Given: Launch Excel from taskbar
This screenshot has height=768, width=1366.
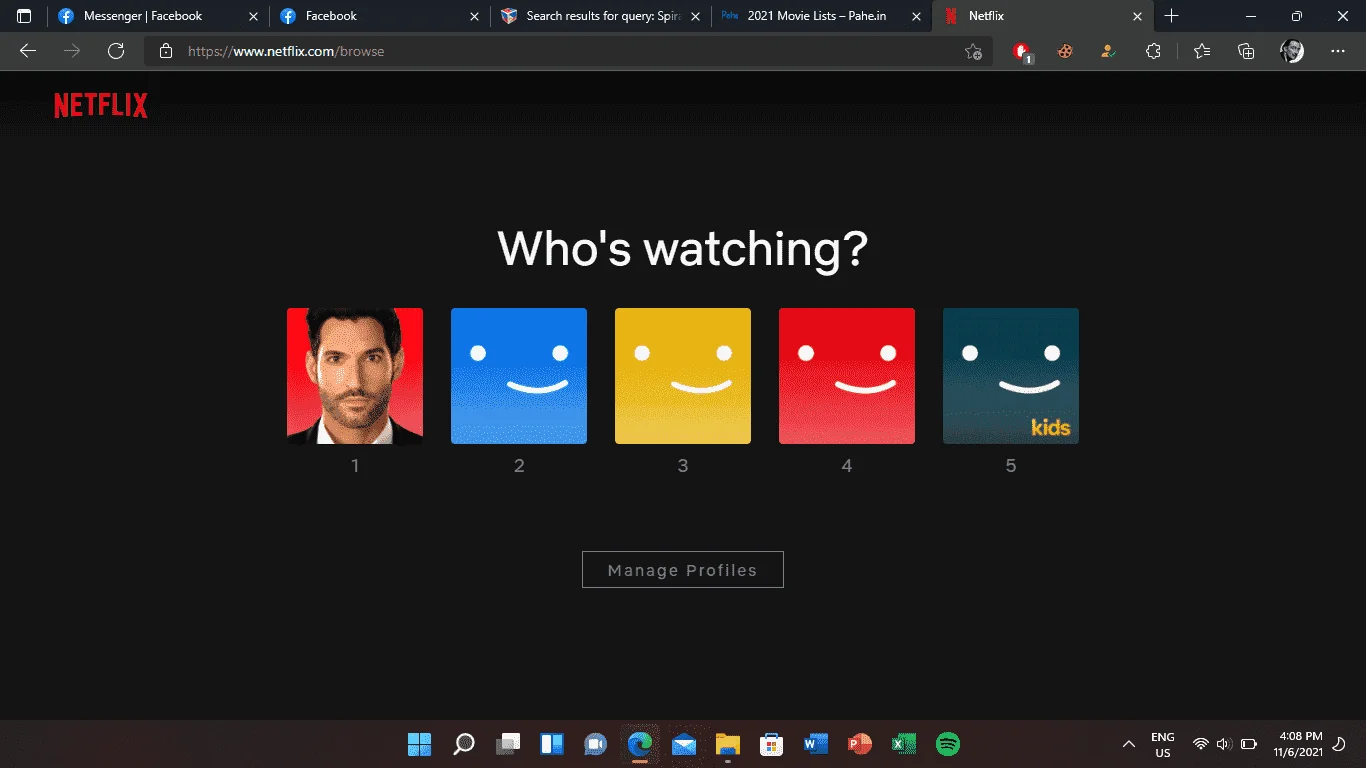Looking at the screenshot, I should point(904,744).
